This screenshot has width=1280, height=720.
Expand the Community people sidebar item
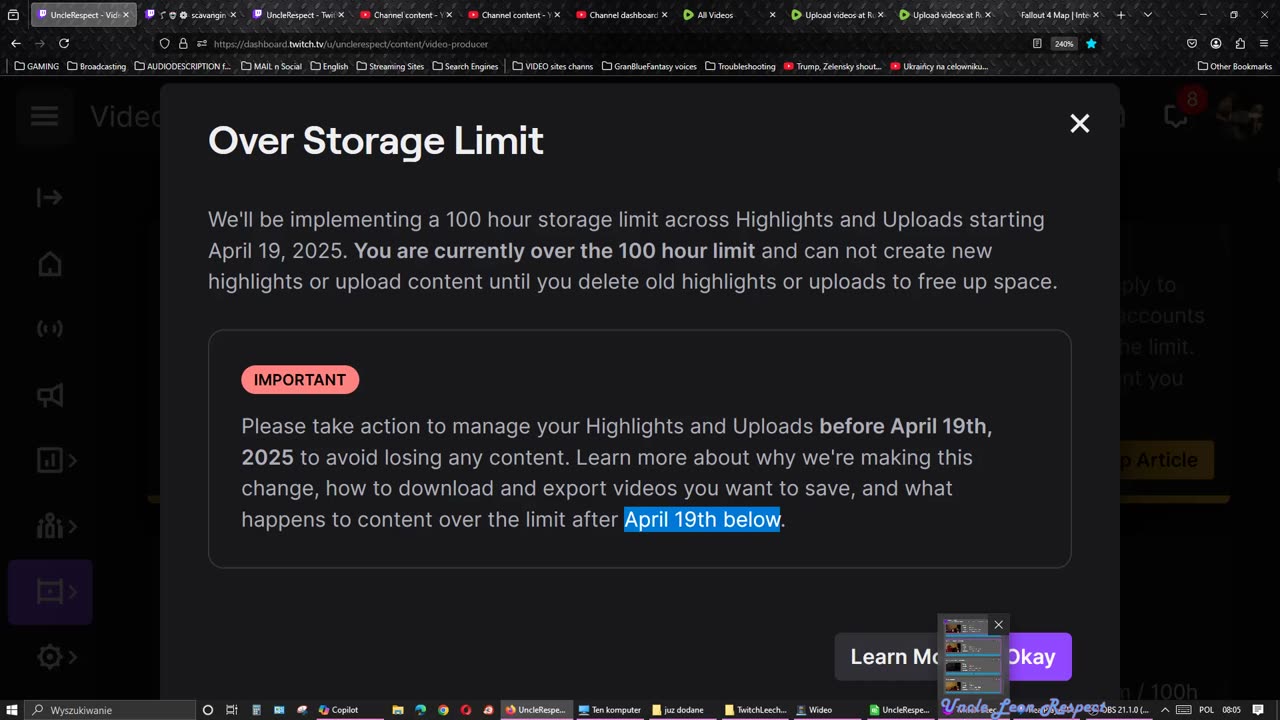[55, 526]
